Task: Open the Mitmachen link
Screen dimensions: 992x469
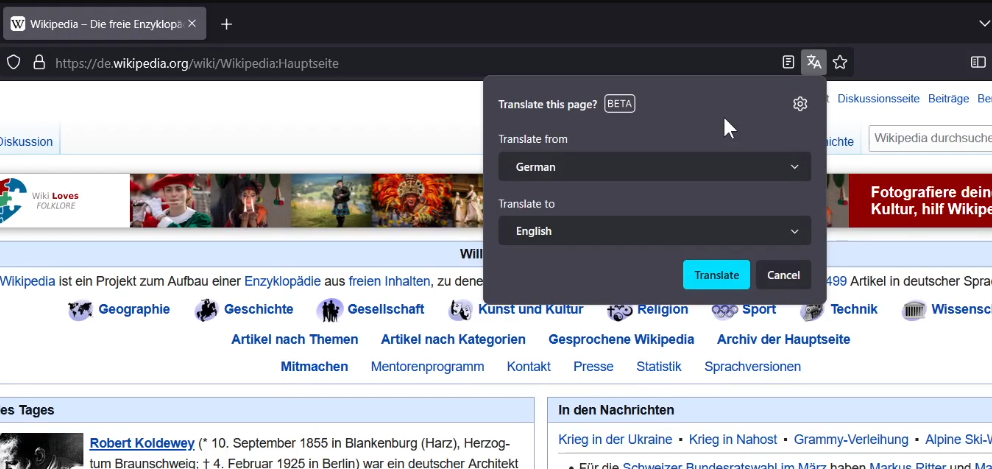Action: [314, 366]
